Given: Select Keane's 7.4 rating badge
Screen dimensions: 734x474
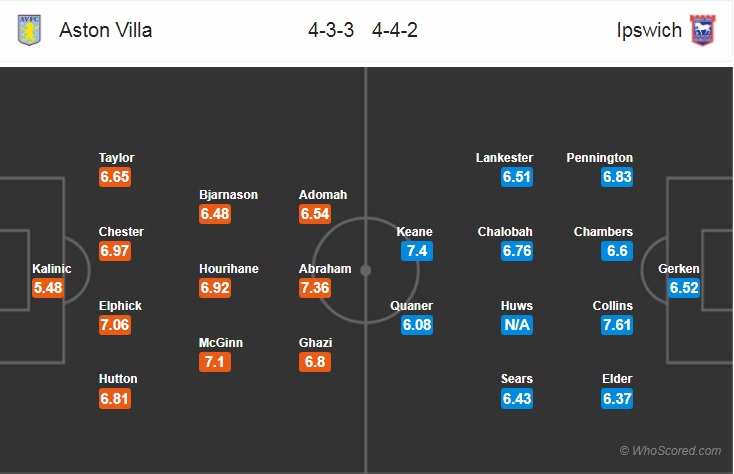Looking at the screenshot, I should [x=417, y=251].
